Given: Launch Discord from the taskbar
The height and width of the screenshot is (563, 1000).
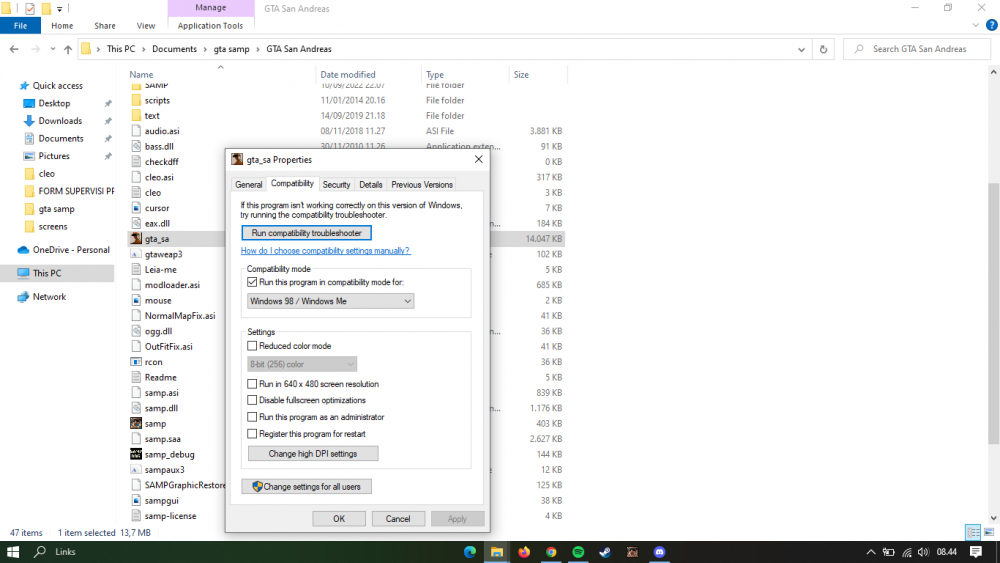Looking at the screenshot, I should 659,552.
